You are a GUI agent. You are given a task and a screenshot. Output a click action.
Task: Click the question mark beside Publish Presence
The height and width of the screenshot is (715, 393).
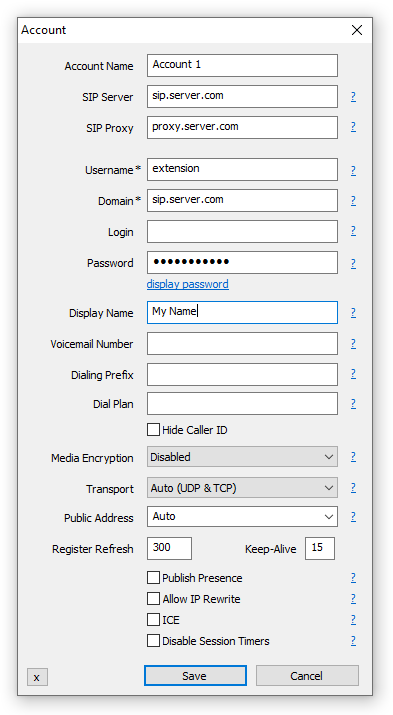(x=353, y=578)
